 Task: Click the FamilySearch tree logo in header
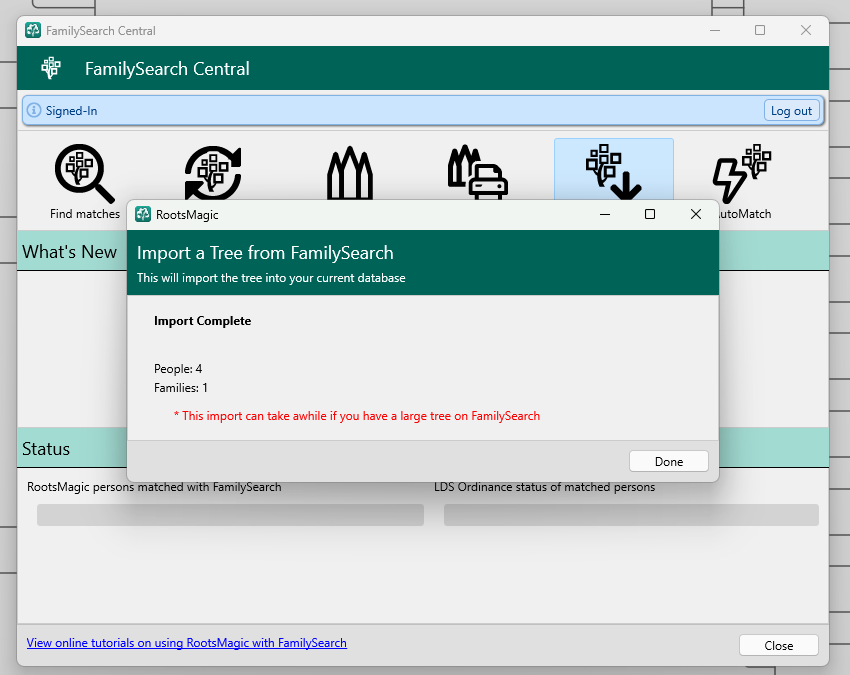(51, 68)
